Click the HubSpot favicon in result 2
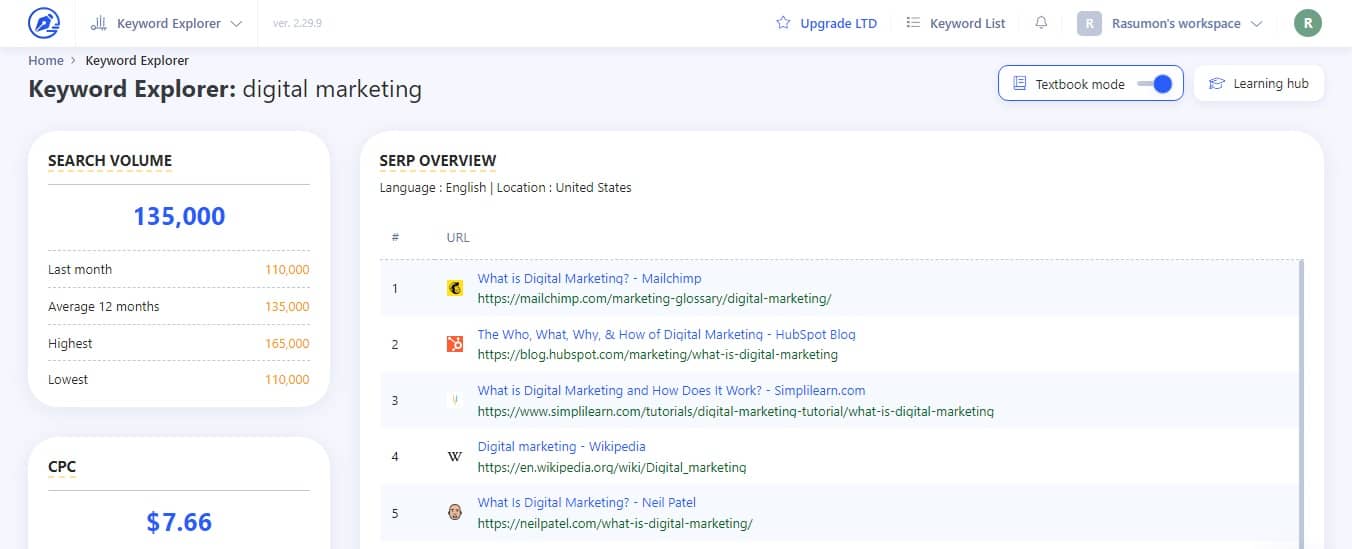This screenshot has width=1352, height=549. coord(455,344)
